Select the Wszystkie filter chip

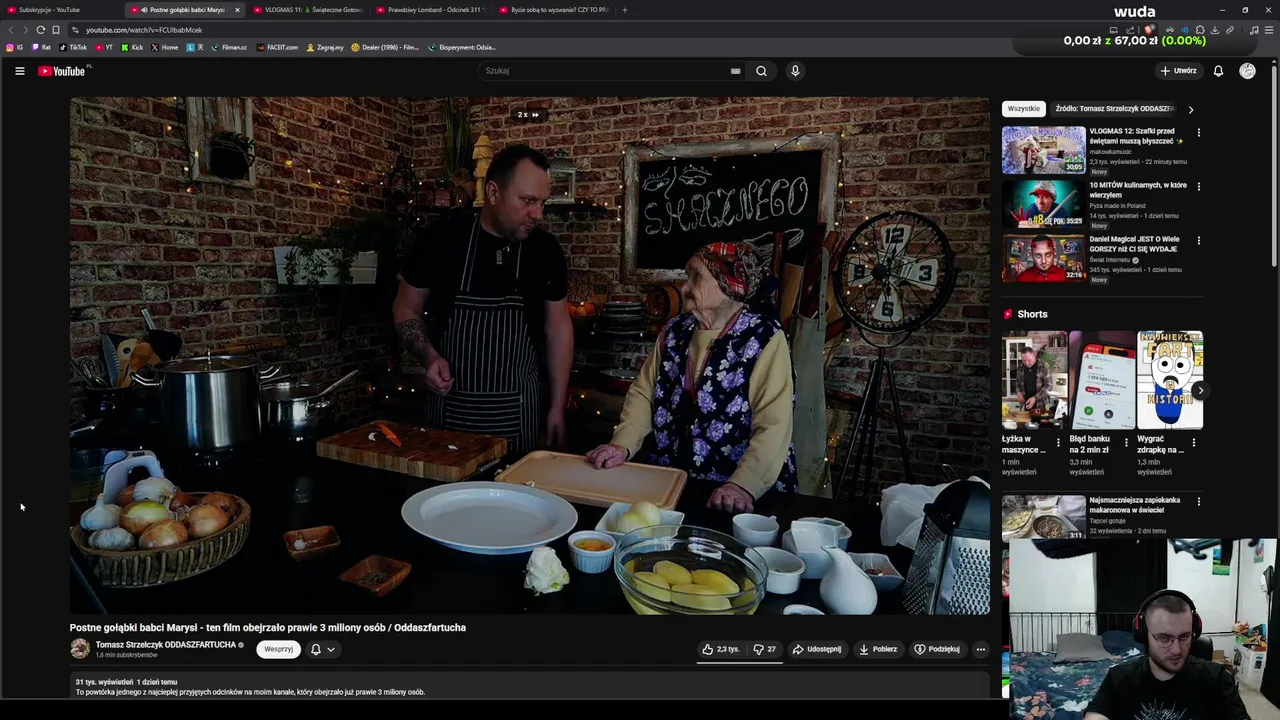[1023, 109]
